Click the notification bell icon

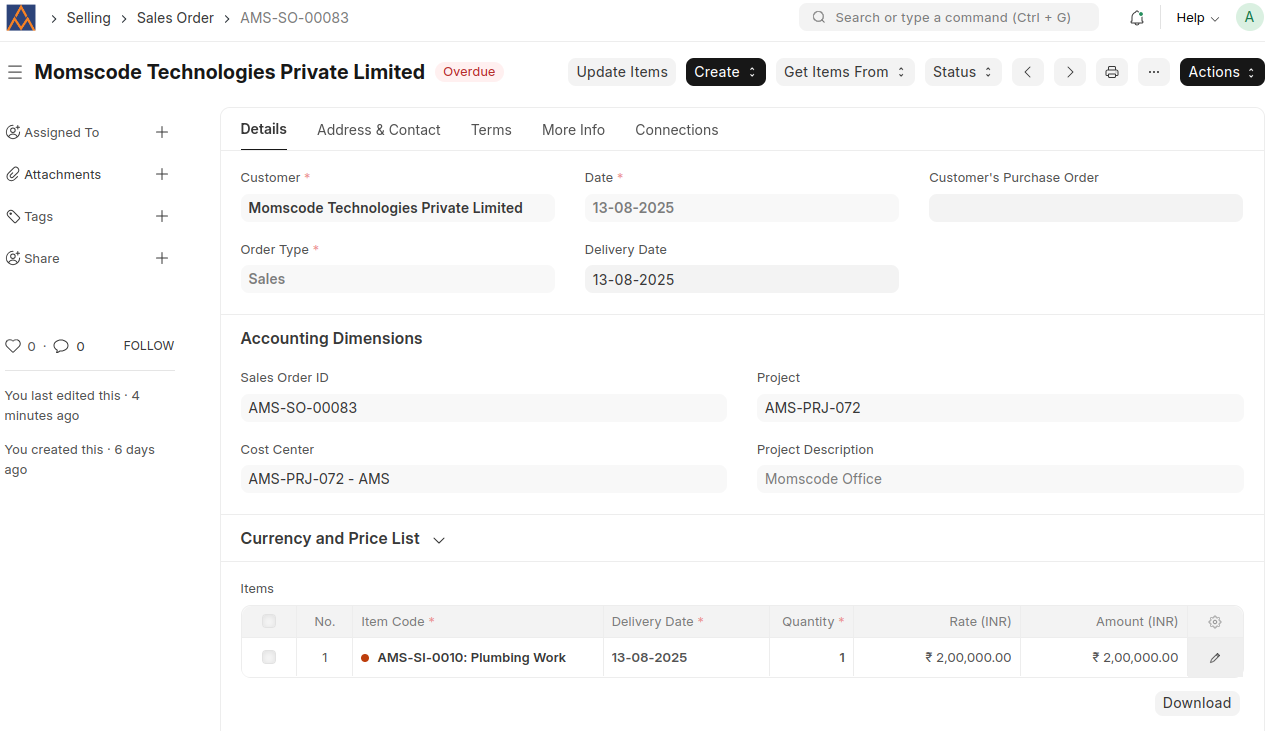point(1136,18)
